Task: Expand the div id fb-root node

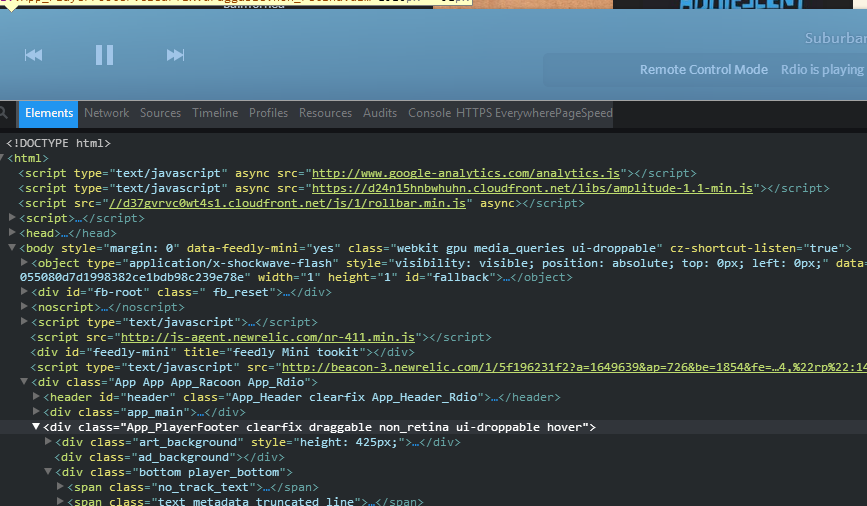Action: click(25, 293)
